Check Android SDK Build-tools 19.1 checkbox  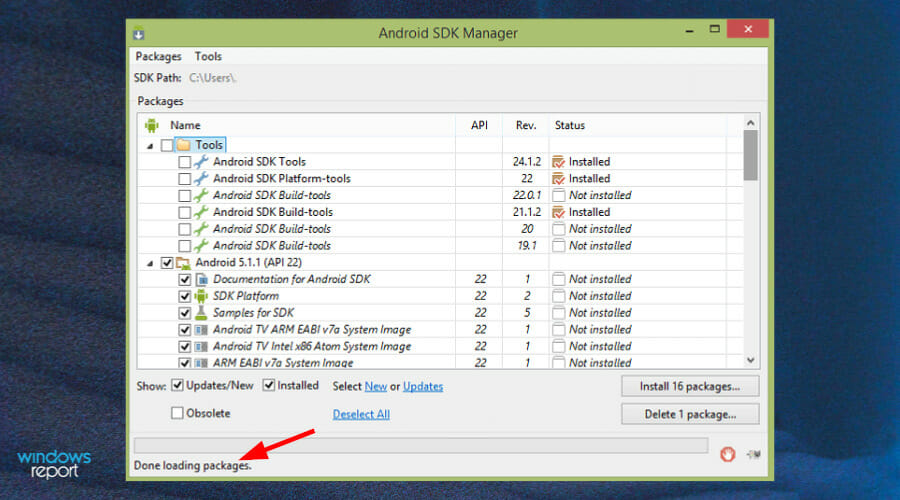coord(184,246)
